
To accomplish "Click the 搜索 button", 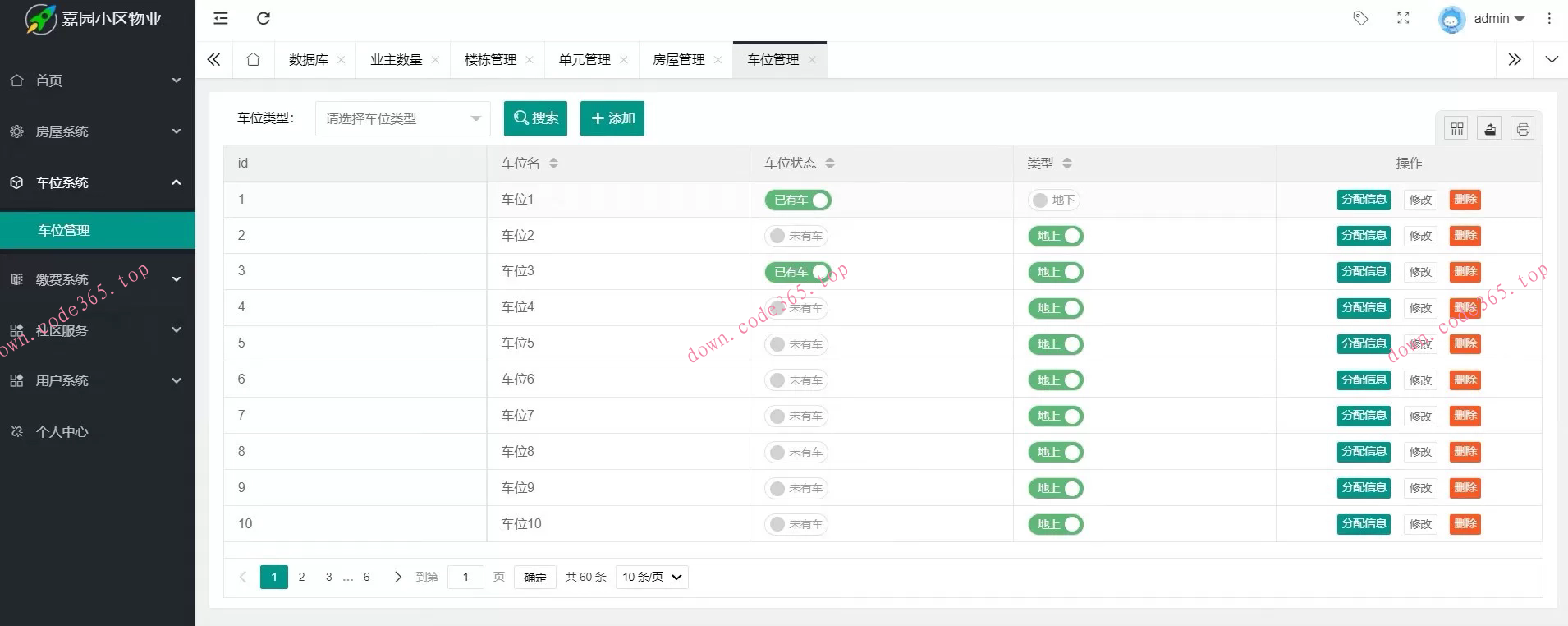I will pyautogui.click(x=535, y=118).
